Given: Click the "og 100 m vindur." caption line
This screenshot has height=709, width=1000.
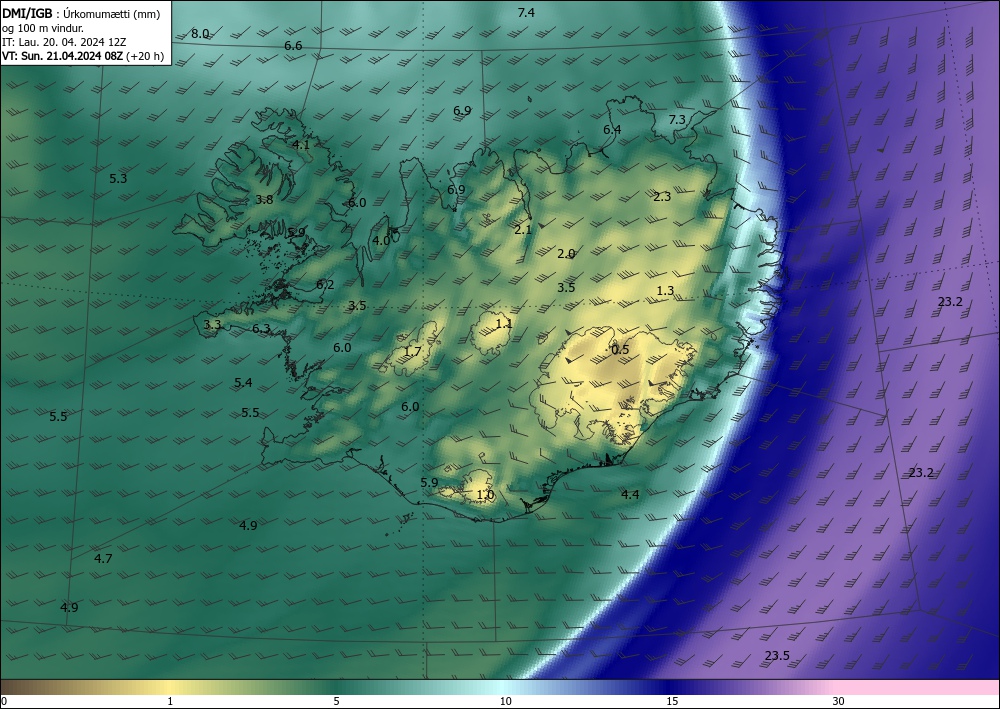Looking at the screenshot, I should 43,28.
